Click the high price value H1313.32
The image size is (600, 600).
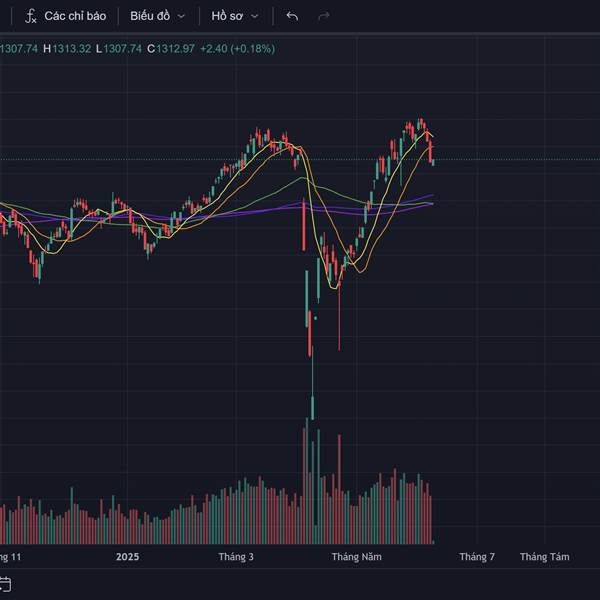[x=67, y=49]
